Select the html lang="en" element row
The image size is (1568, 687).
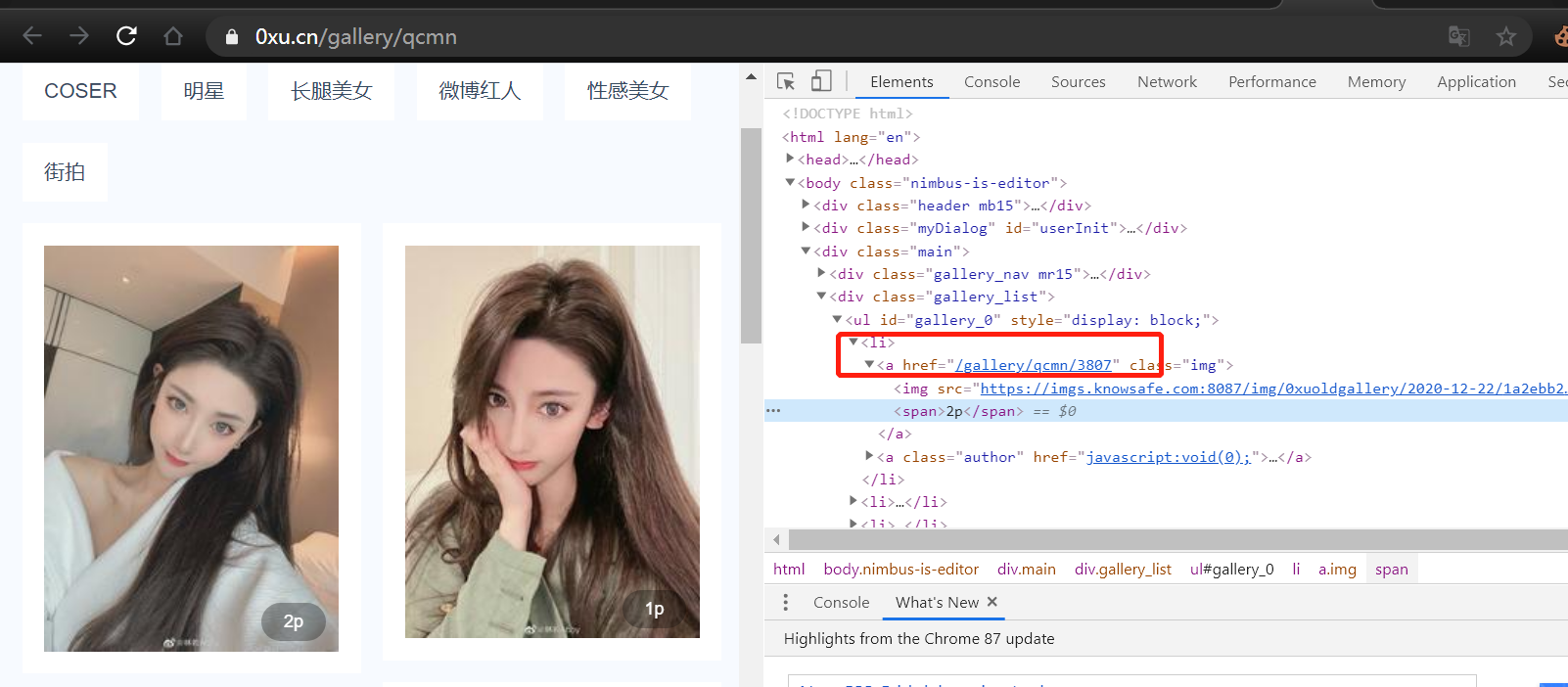[x=851, y=137]
